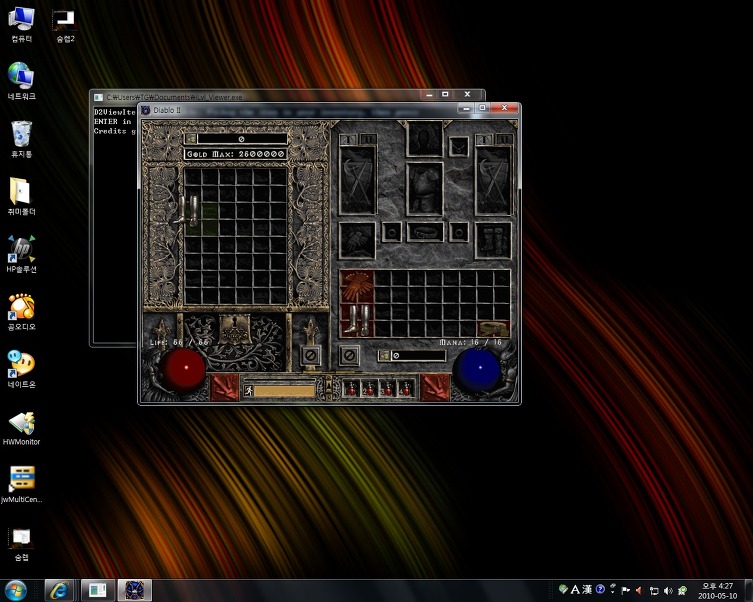Click the weapon slot above the gloves slot
Image resolution: width=753 pixels, height=602 pixels.
click(357, 181)
